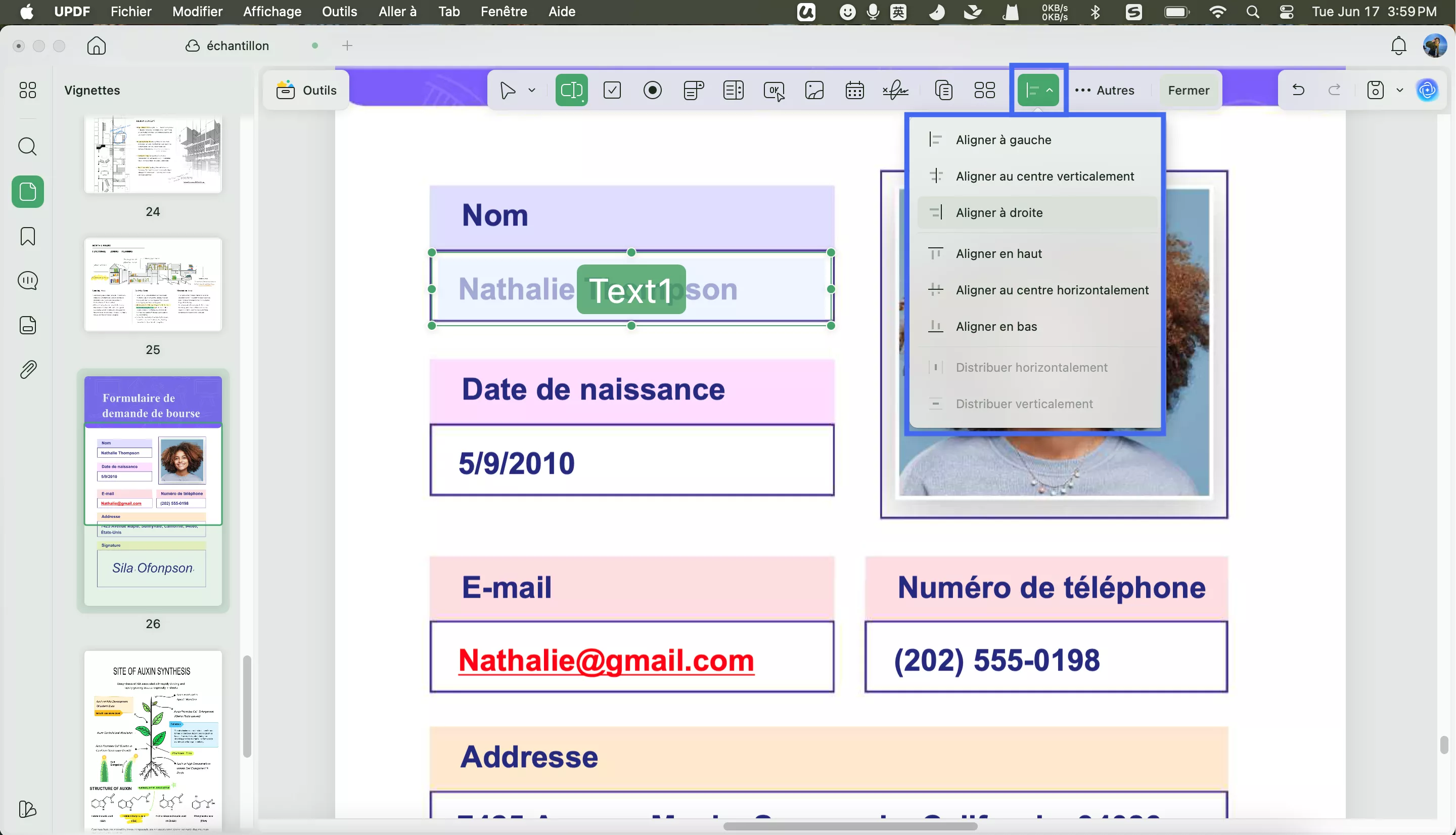Select the OK button form tool
This screenshot has width=1456, height=835.
[x=774, y=91]
